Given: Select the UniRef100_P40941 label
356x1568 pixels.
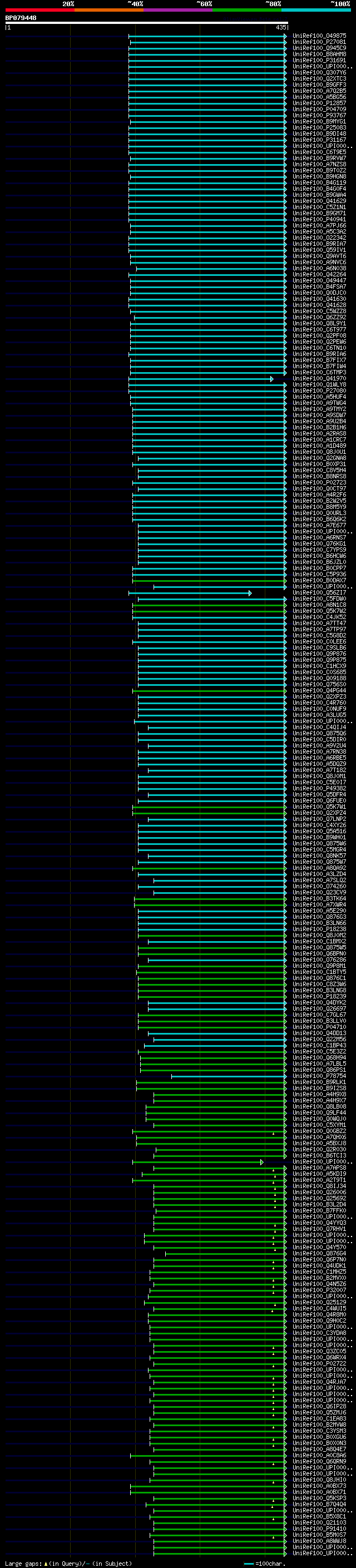Looking at the screenshot, I should (x=319, y=219).
